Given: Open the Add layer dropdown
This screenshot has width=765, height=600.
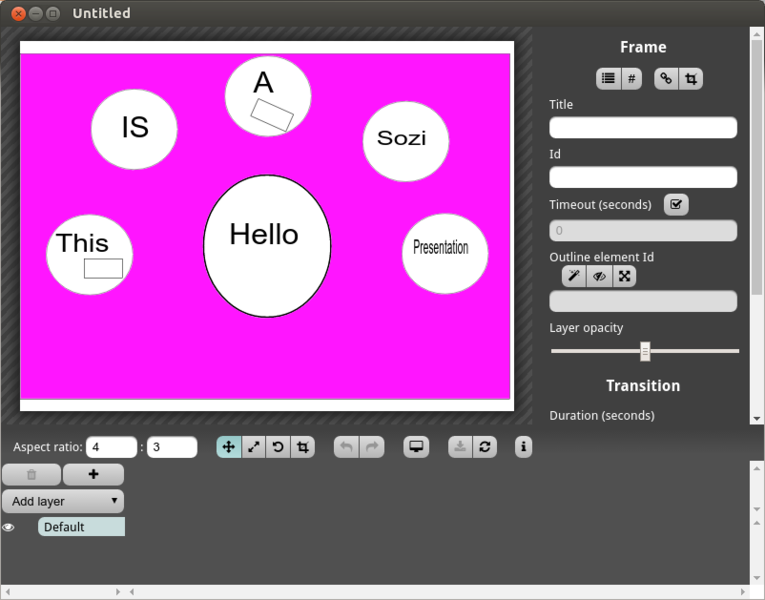Looking at the screenshot, I should [63, 501].
